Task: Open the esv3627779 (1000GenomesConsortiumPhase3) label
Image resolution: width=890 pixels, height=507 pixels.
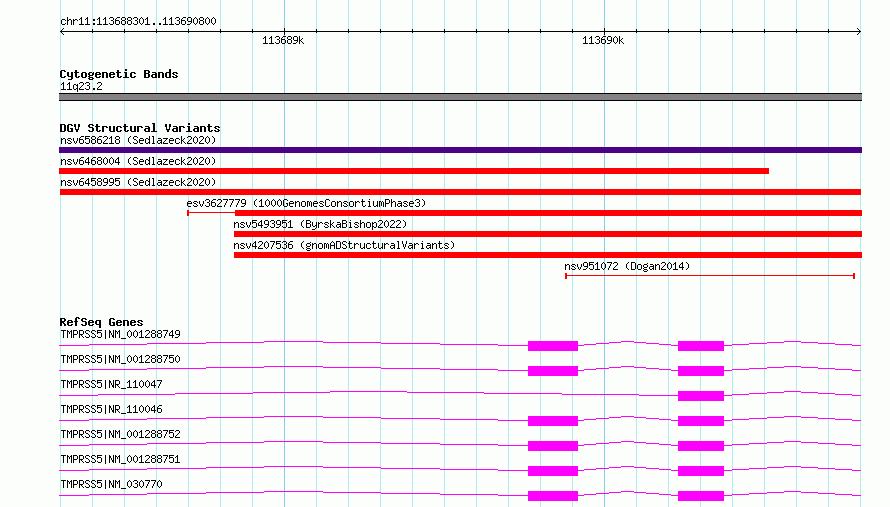Action: click(x=306, y=203)
